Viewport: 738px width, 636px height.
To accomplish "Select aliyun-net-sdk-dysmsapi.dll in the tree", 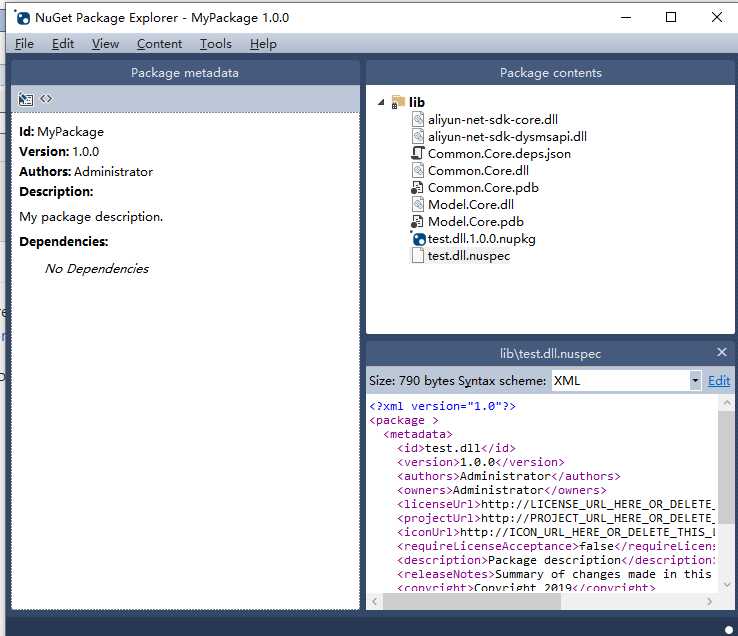I will 507,137.
